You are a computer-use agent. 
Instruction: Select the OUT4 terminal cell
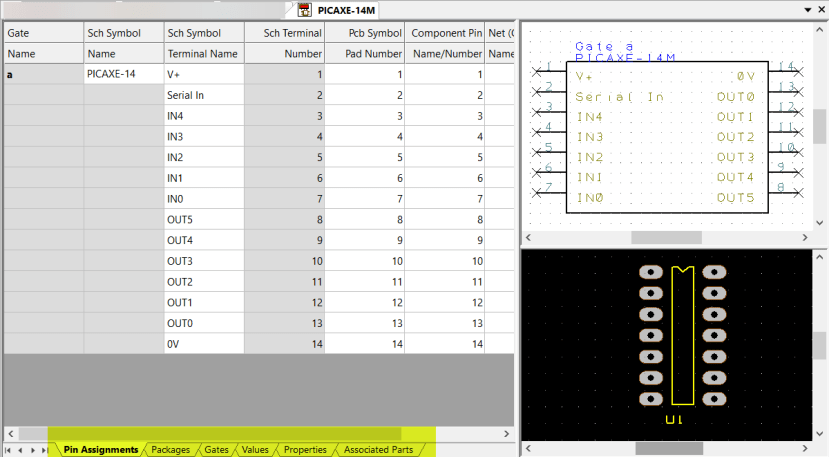point(204,240)
